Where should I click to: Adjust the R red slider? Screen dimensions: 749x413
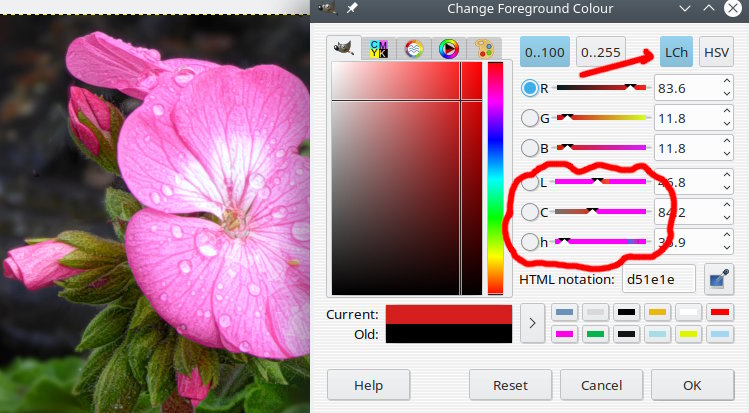pos(601,88)
